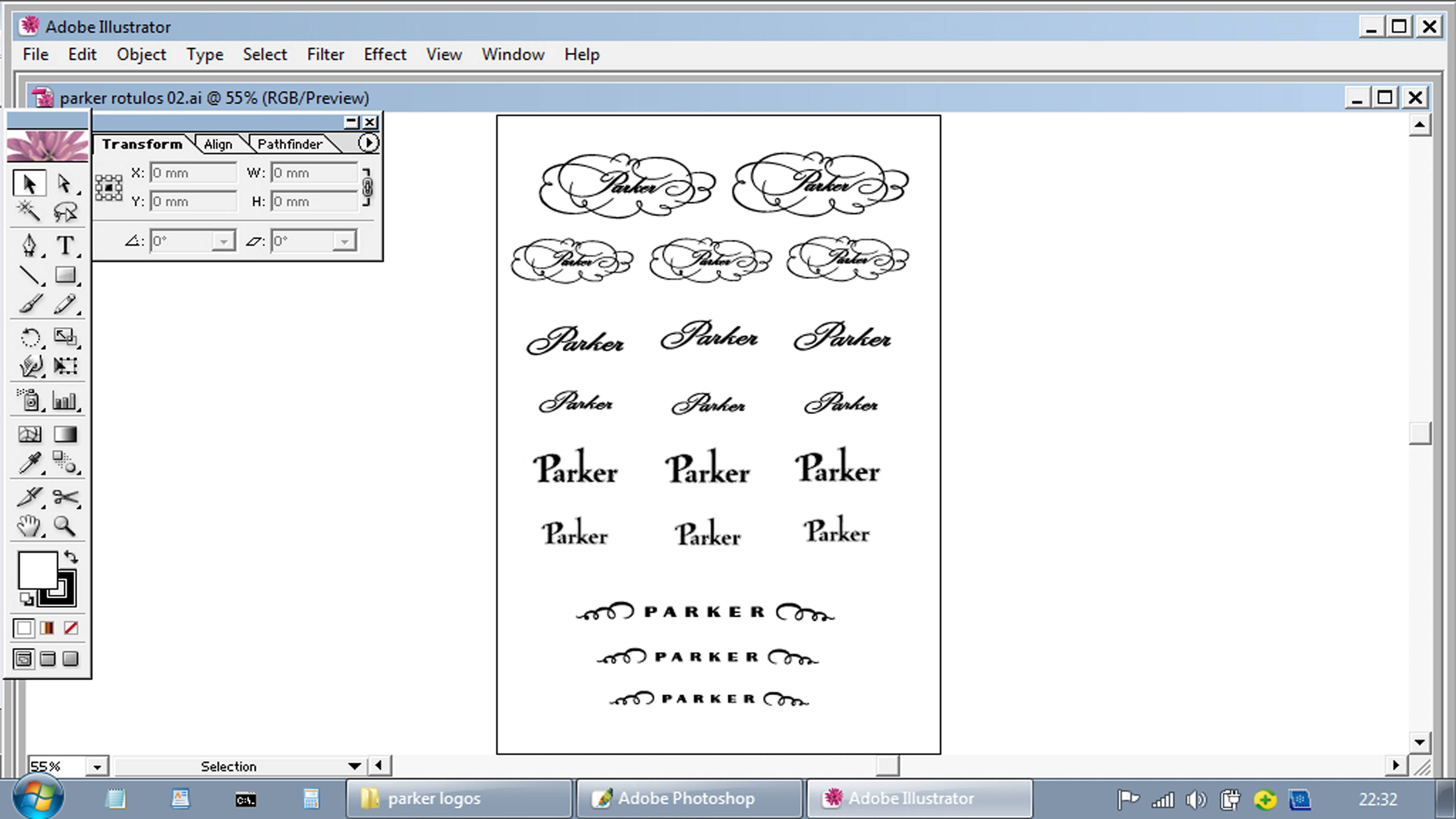Select the Type tool
This screenshot has height=819, width=1456.
65,245
